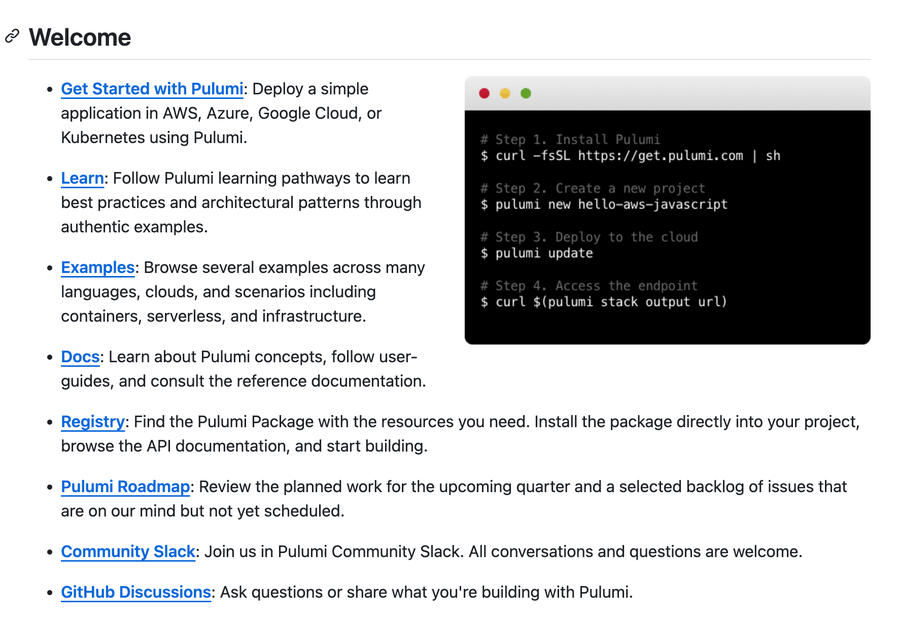Viewport: 899px width, 619px height.
Task: Click the 'curl -fsSL https://get.pulumi.com | sh' line
Action: point(631,156)
